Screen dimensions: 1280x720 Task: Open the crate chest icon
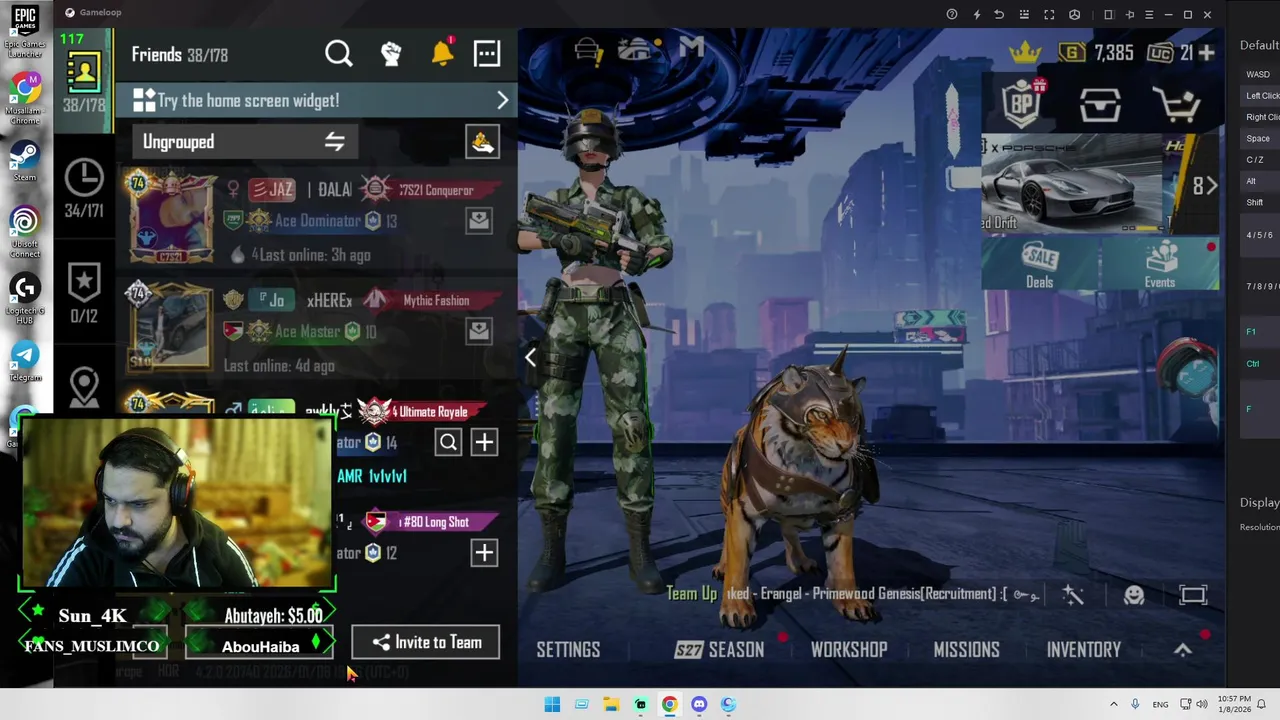(1100, 105)
